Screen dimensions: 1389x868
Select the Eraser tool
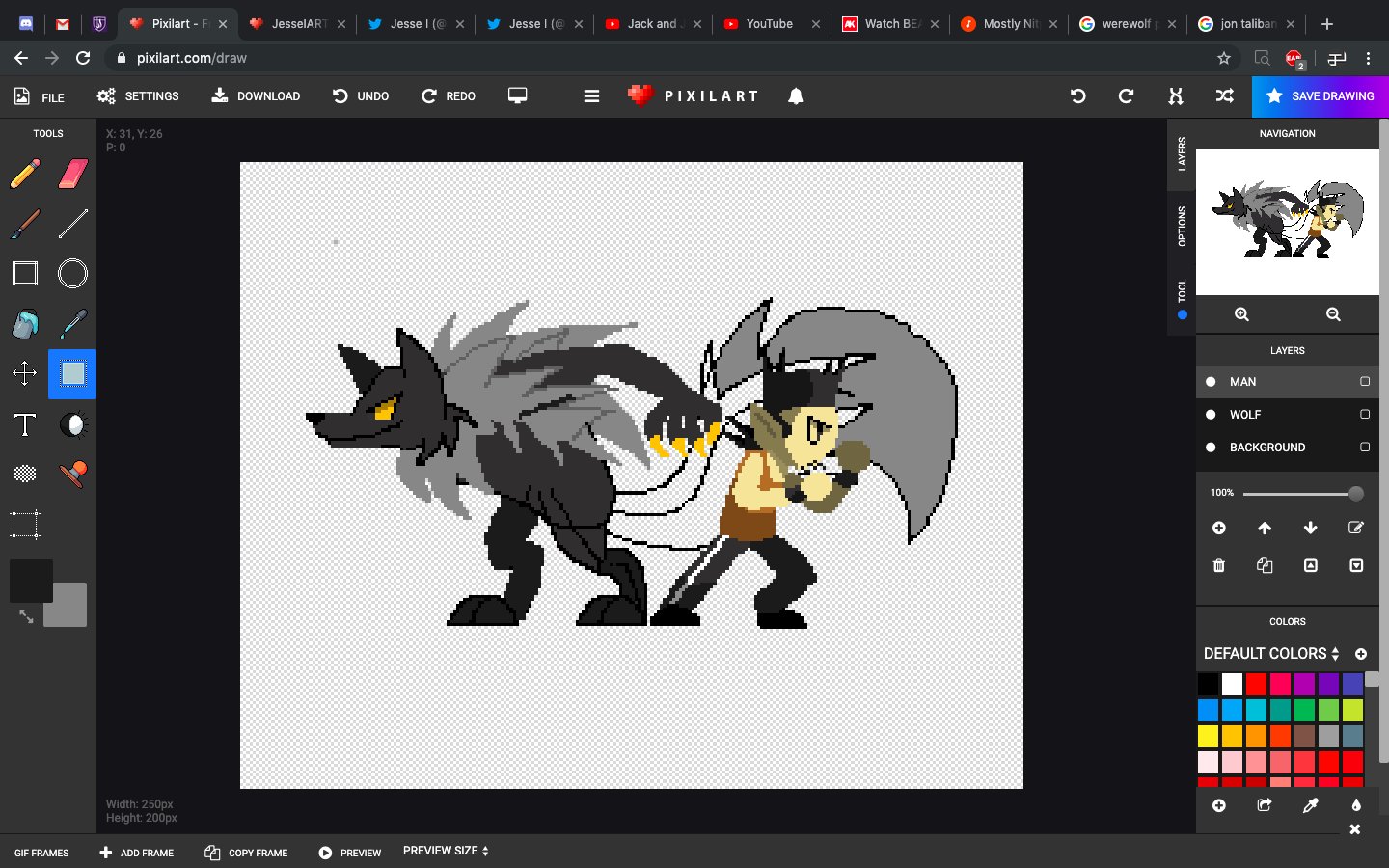tap(73, 175)
